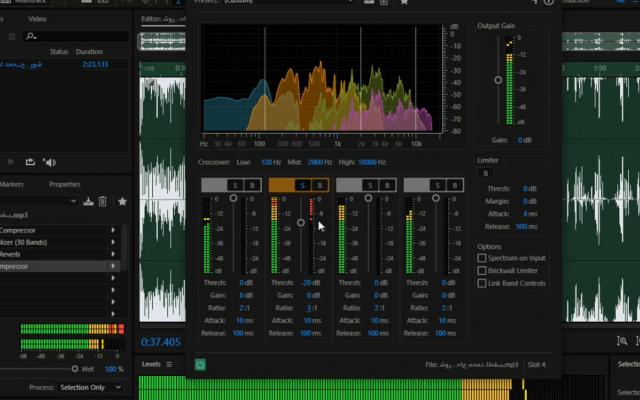Solo the third compressor band
Viewport: 640px width, 400px height.
(x=370, y=185)
